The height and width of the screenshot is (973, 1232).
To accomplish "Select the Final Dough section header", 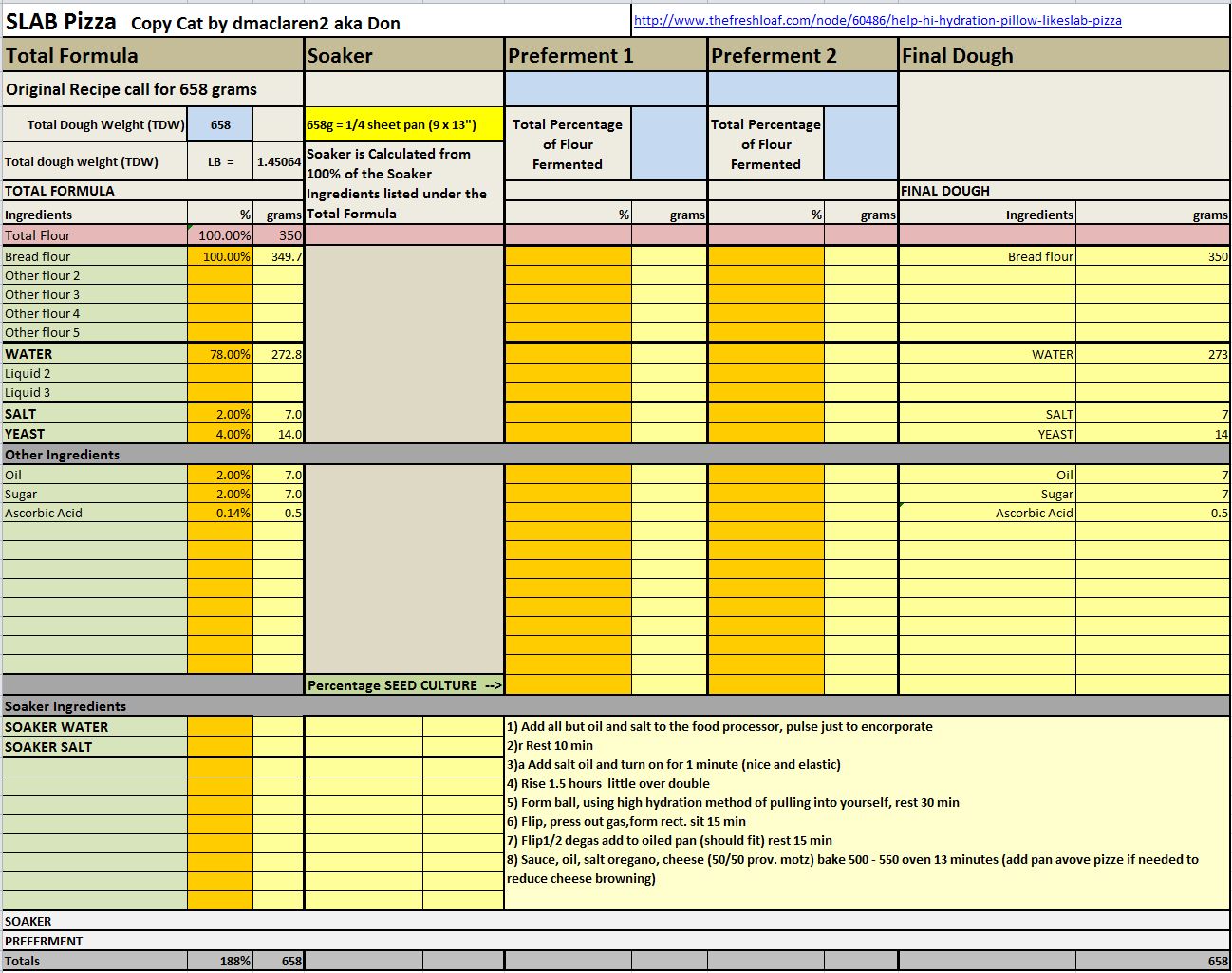I will (1063, 56).
